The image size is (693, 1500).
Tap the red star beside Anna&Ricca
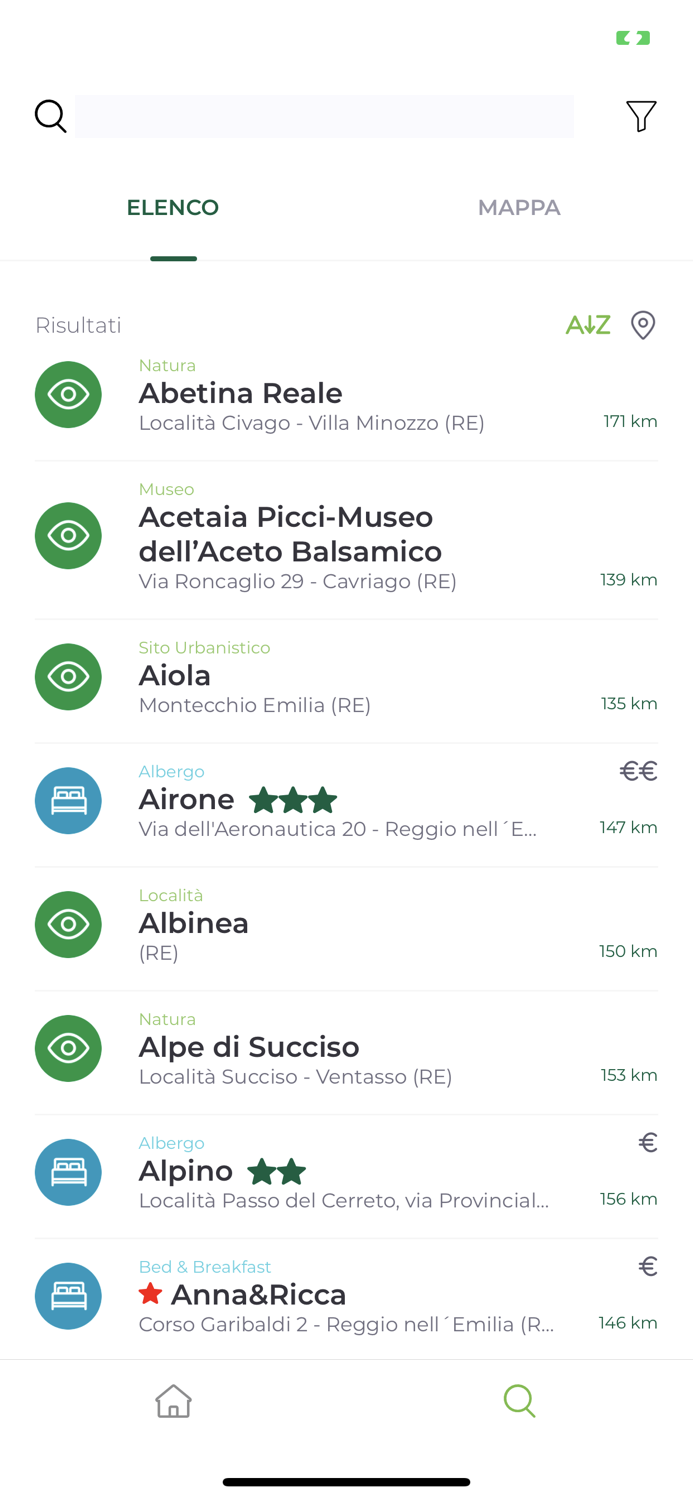[150, 1294]
